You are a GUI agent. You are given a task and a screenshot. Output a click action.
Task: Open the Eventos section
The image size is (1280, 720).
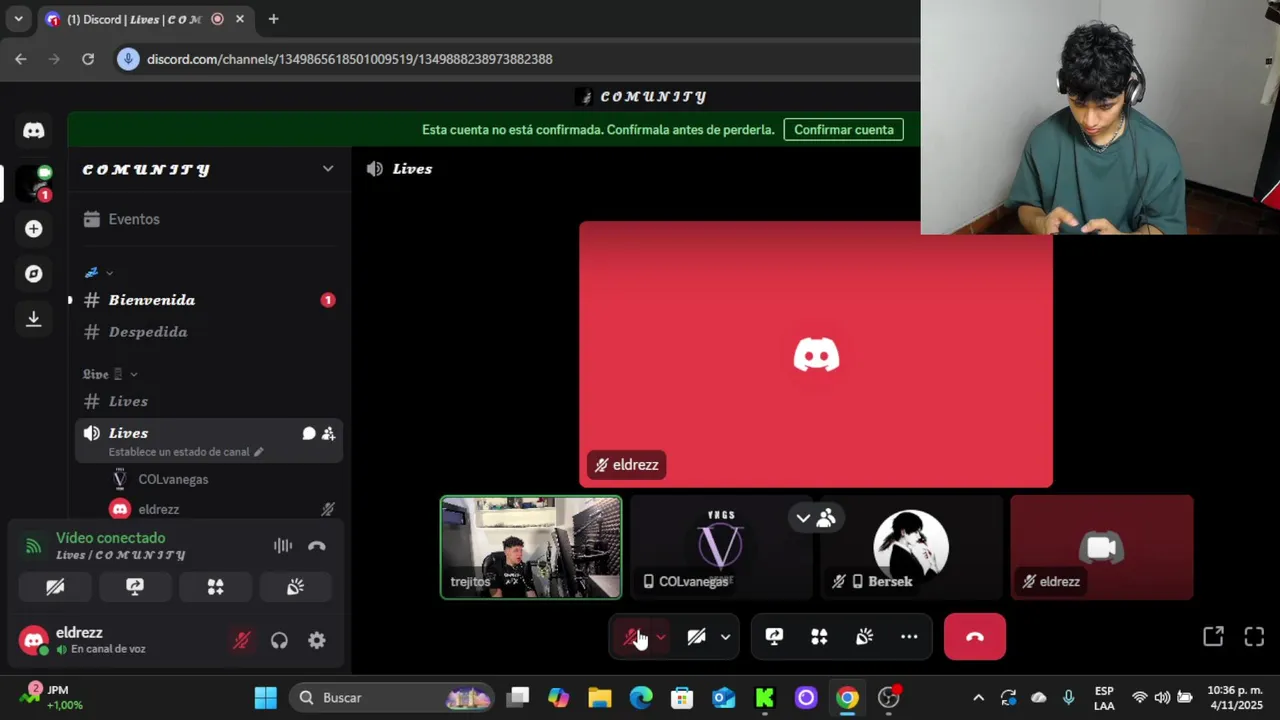(x=209, y=219)
